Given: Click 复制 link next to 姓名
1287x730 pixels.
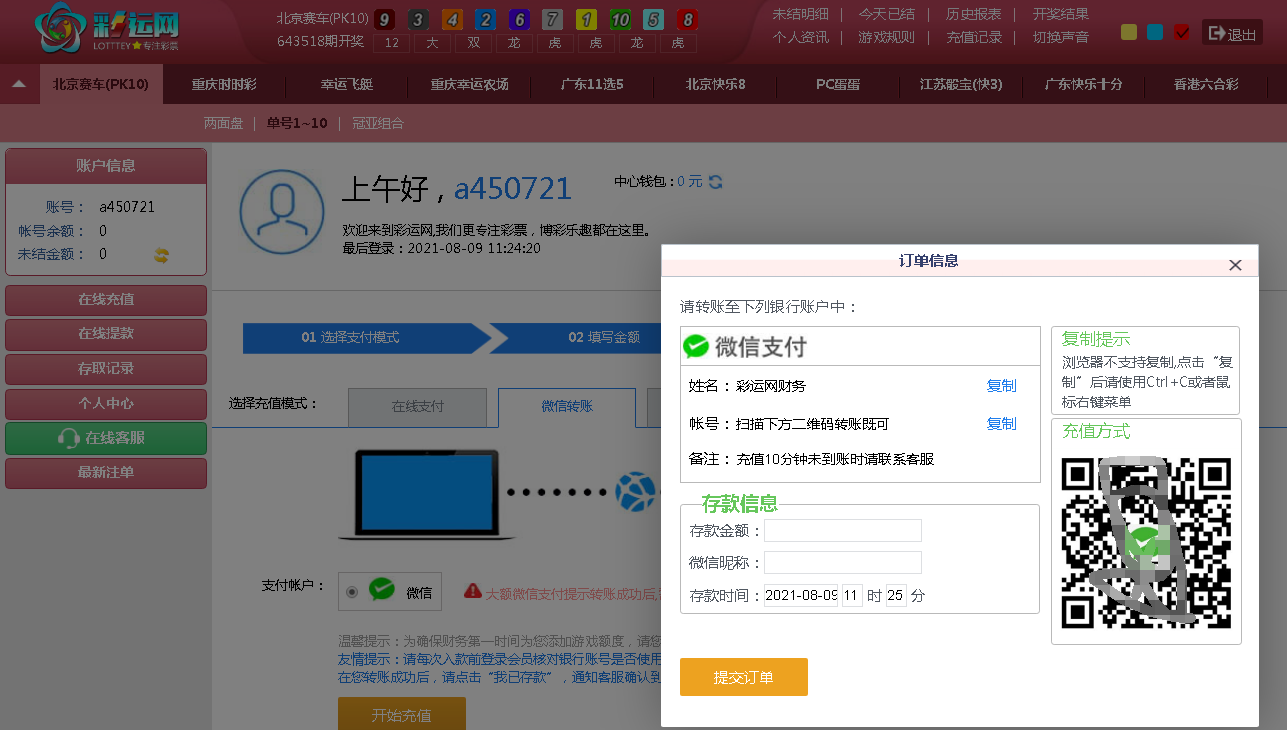Looking at the screenshot, I should 1001,386.
